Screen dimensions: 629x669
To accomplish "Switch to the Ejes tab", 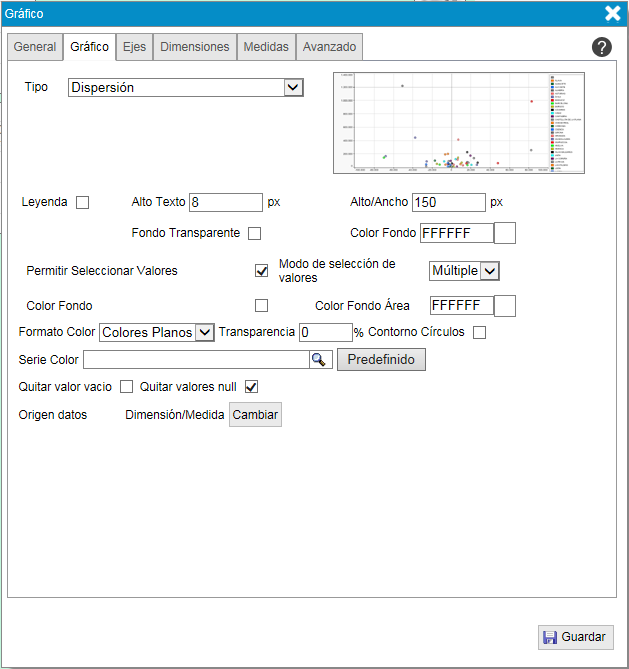I will pyautogui.click(x=134, y=47).
